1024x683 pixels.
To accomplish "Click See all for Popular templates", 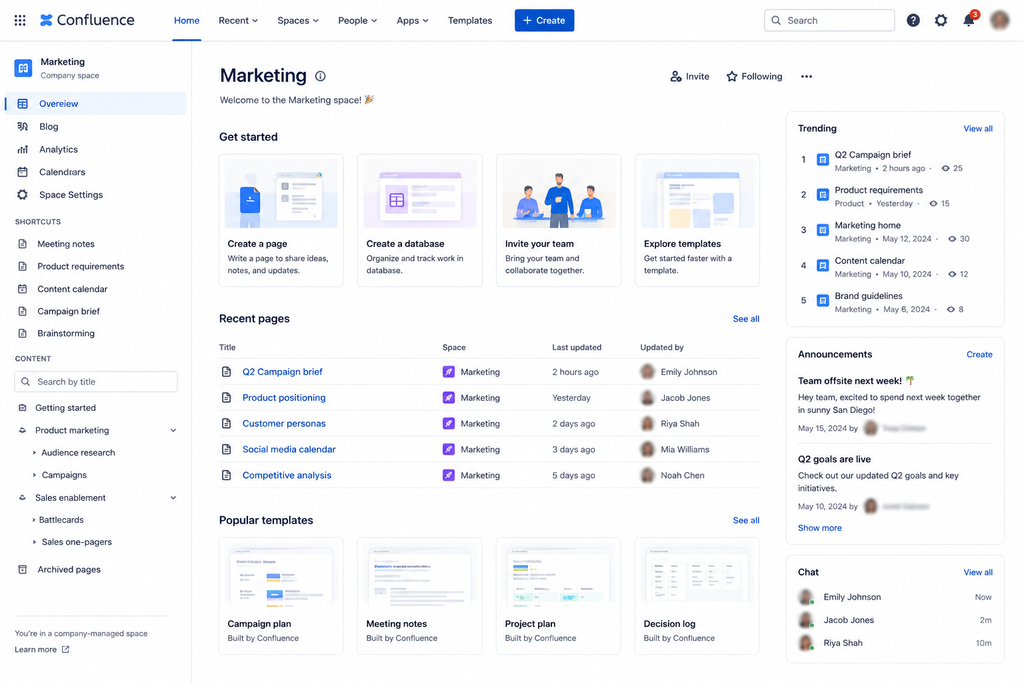I will [746, 520].
